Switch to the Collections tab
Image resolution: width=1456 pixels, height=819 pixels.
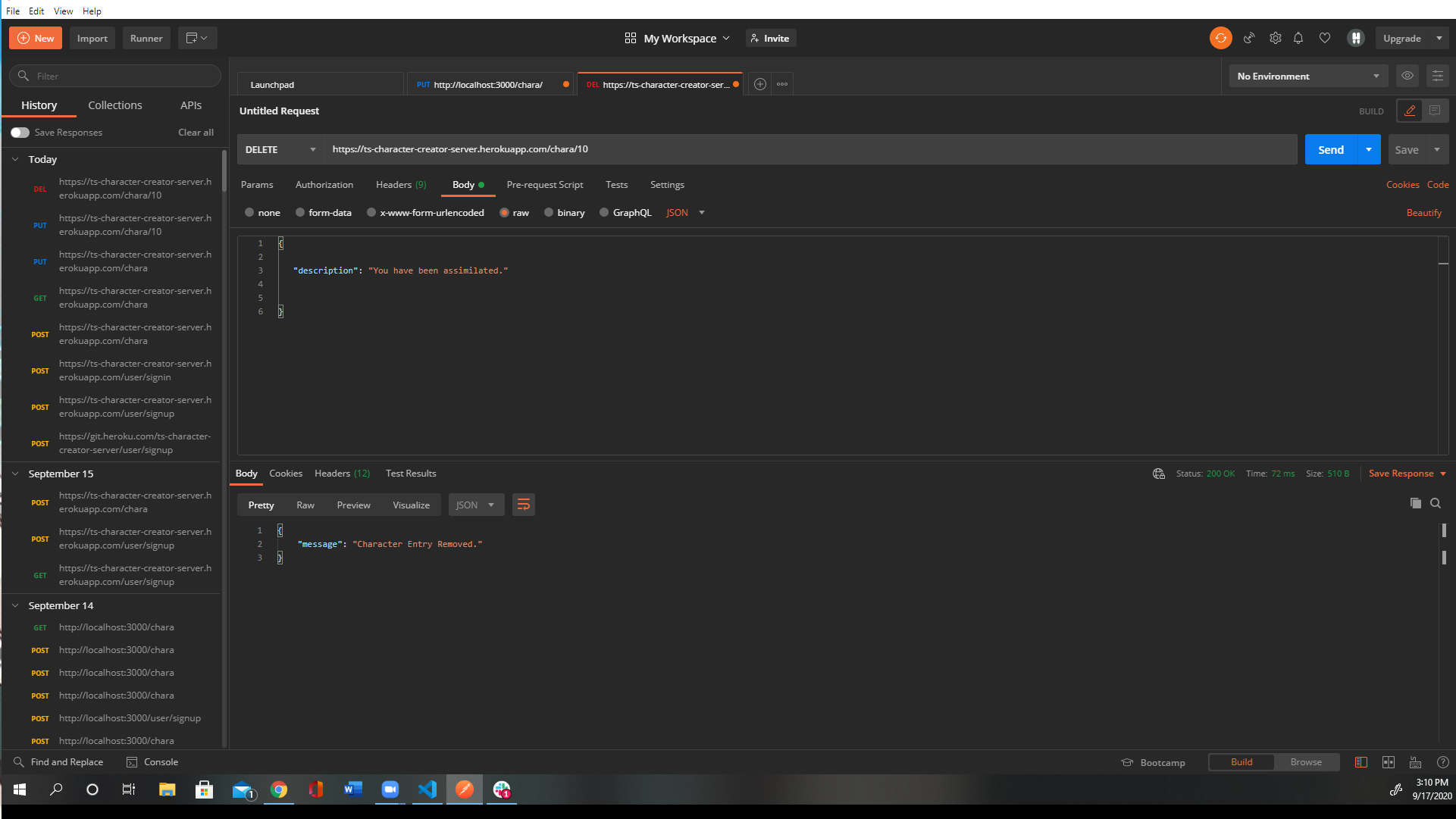pyautogui.click(x=115, y=105)
